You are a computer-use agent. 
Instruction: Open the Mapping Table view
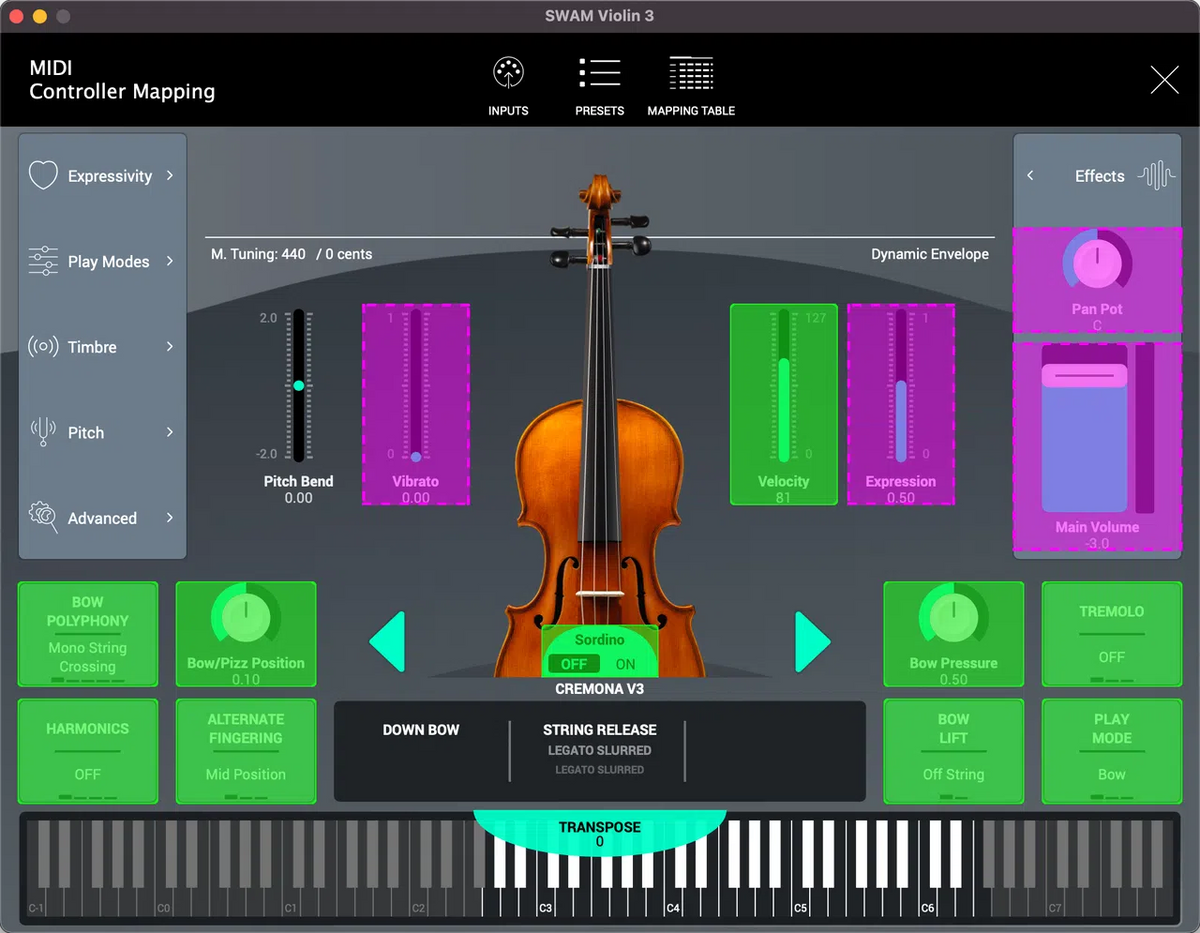click(691, 84)
